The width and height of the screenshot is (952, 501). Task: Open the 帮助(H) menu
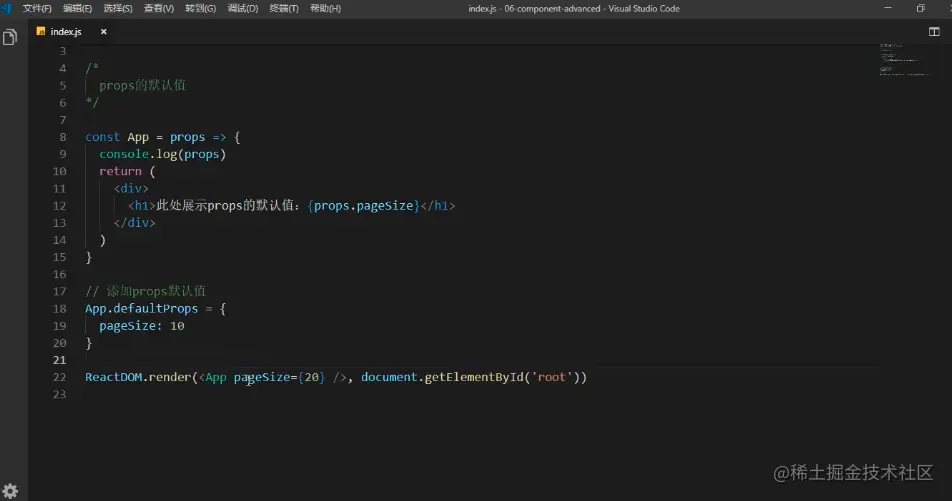[325, 9]
